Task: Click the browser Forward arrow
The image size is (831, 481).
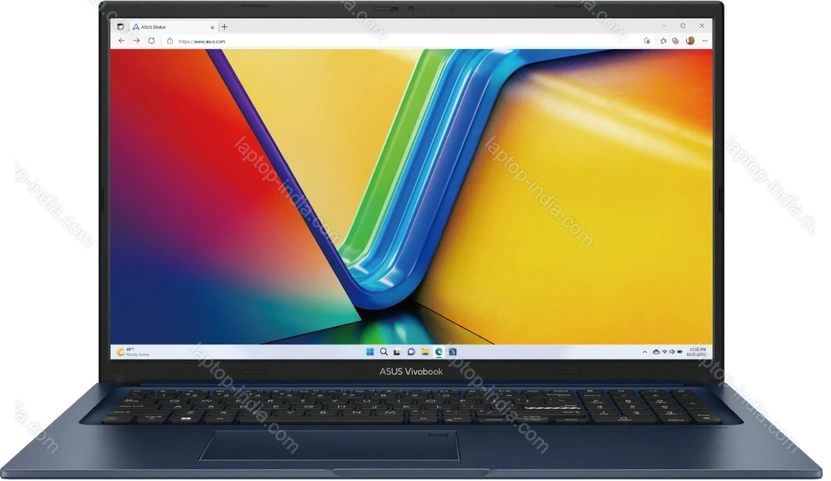Action: (136, 41)
